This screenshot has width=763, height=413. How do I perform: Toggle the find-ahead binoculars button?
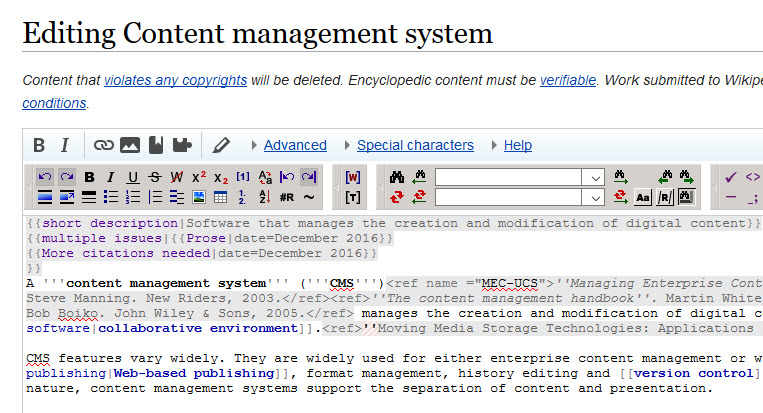click(x=686, y=197)
